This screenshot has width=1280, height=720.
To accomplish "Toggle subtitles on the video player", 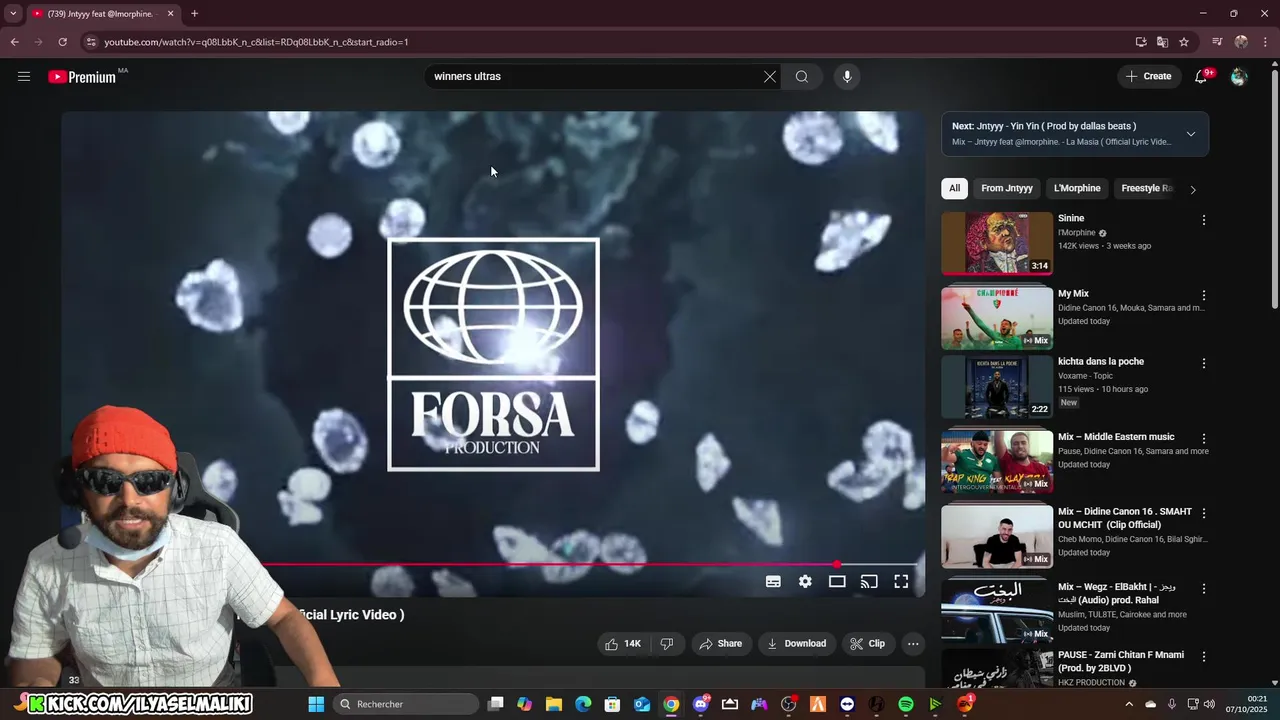I will (x=773, y=581).
